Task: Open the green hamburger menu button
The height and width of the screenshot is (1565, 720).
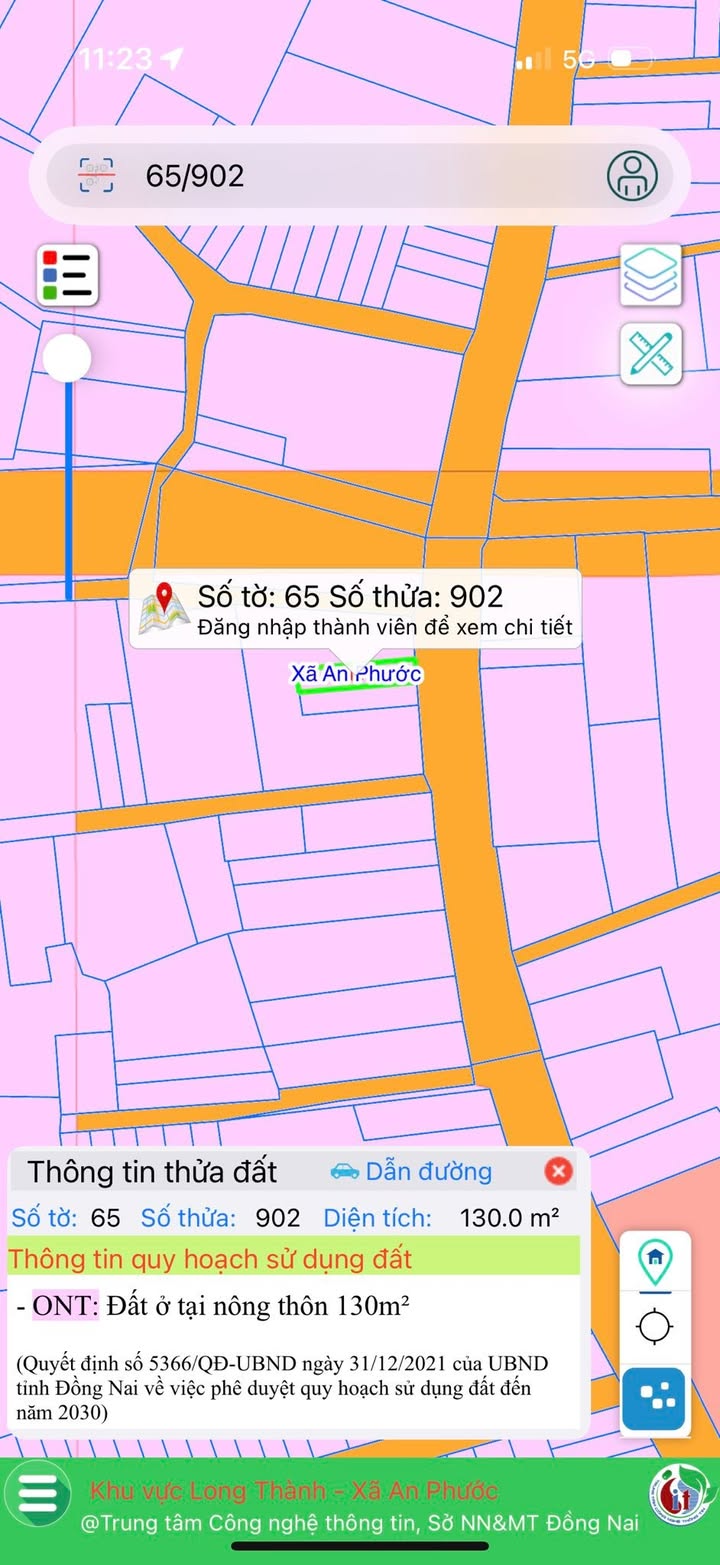Action: coord(38,1493)
